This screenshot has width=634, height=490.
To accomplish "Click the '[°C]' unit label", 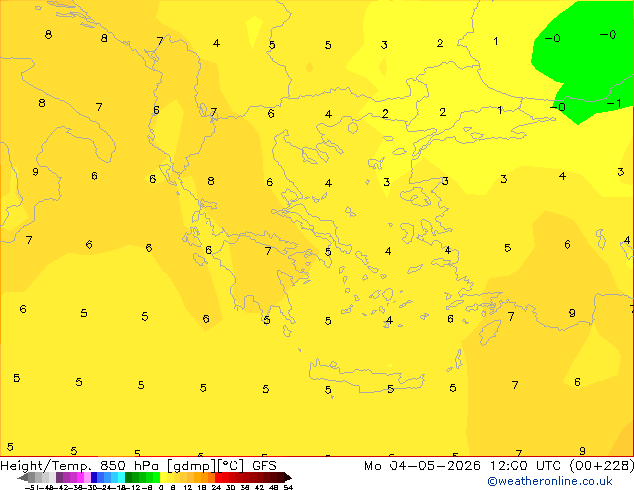I will coord(231,466).
